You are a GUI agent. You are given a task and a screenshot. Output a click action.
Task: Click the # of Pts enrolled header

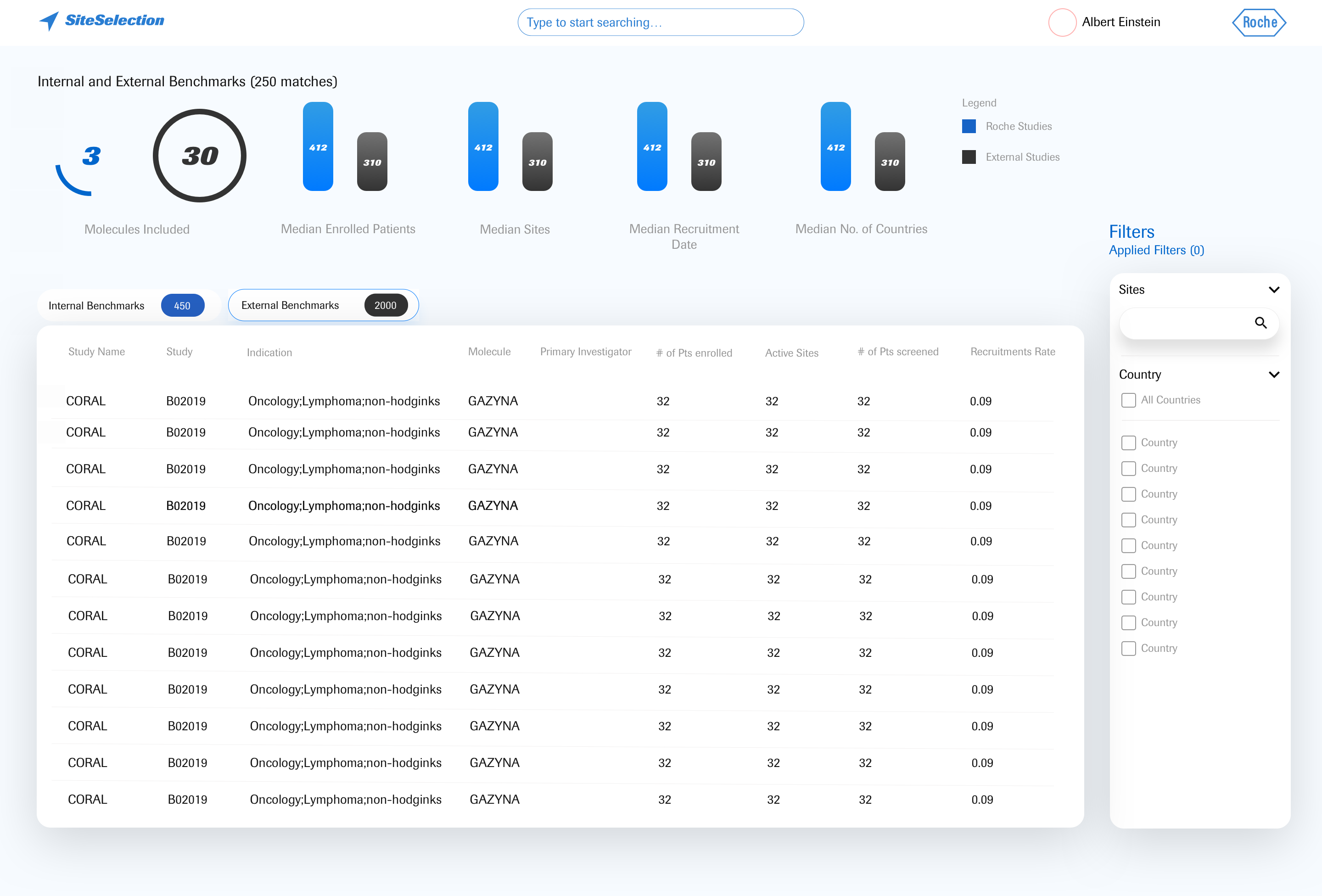(694, 353)
